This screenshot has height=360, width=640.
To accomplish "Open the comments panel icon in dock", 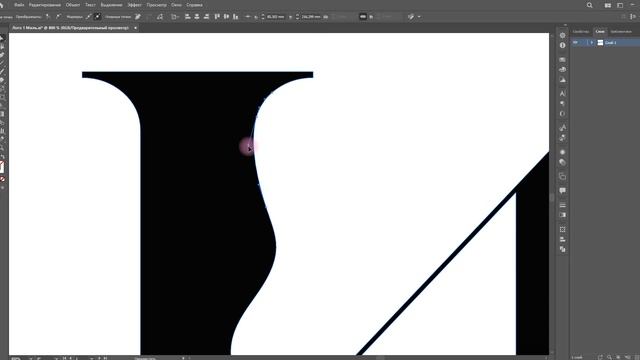I will (x=562, y=191).
